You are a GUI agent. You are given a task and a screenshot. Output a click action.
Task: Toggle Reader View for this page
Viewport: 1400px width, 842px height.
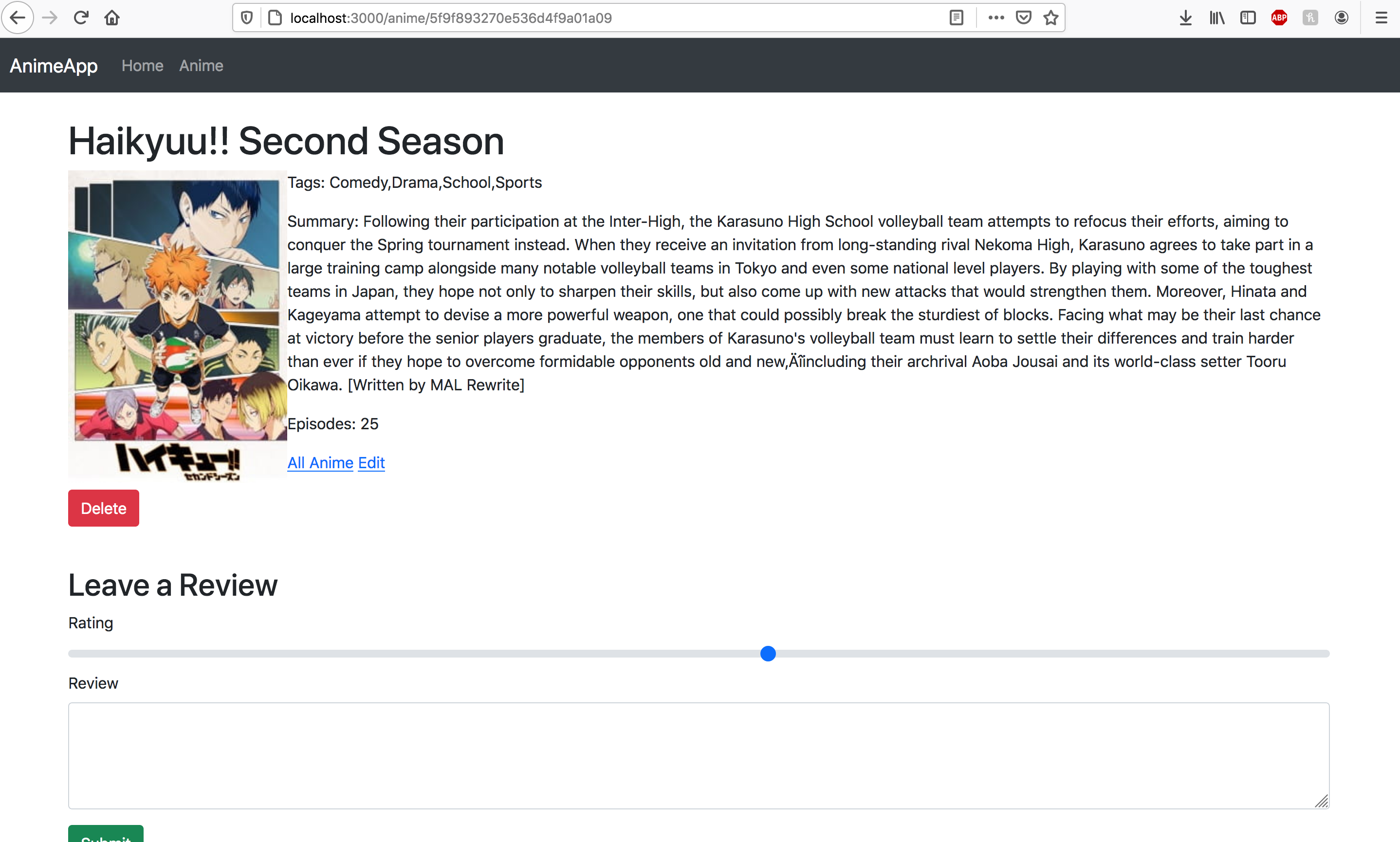coord(957,18)
